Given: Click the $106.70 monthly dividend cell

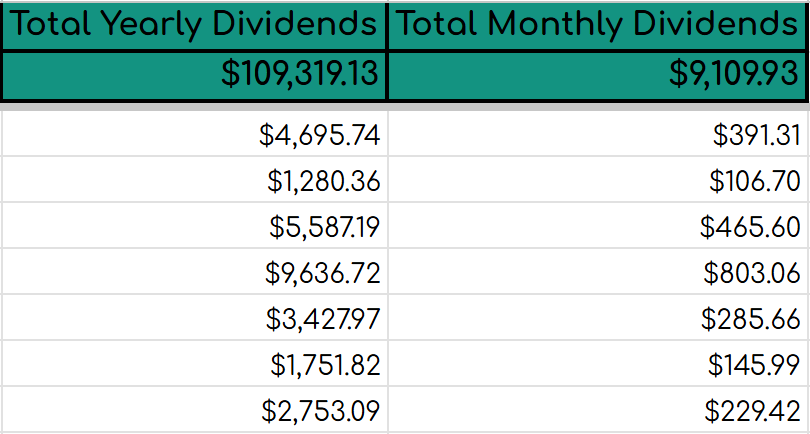Looking at the screenshot, I should [x=599, y=179].
